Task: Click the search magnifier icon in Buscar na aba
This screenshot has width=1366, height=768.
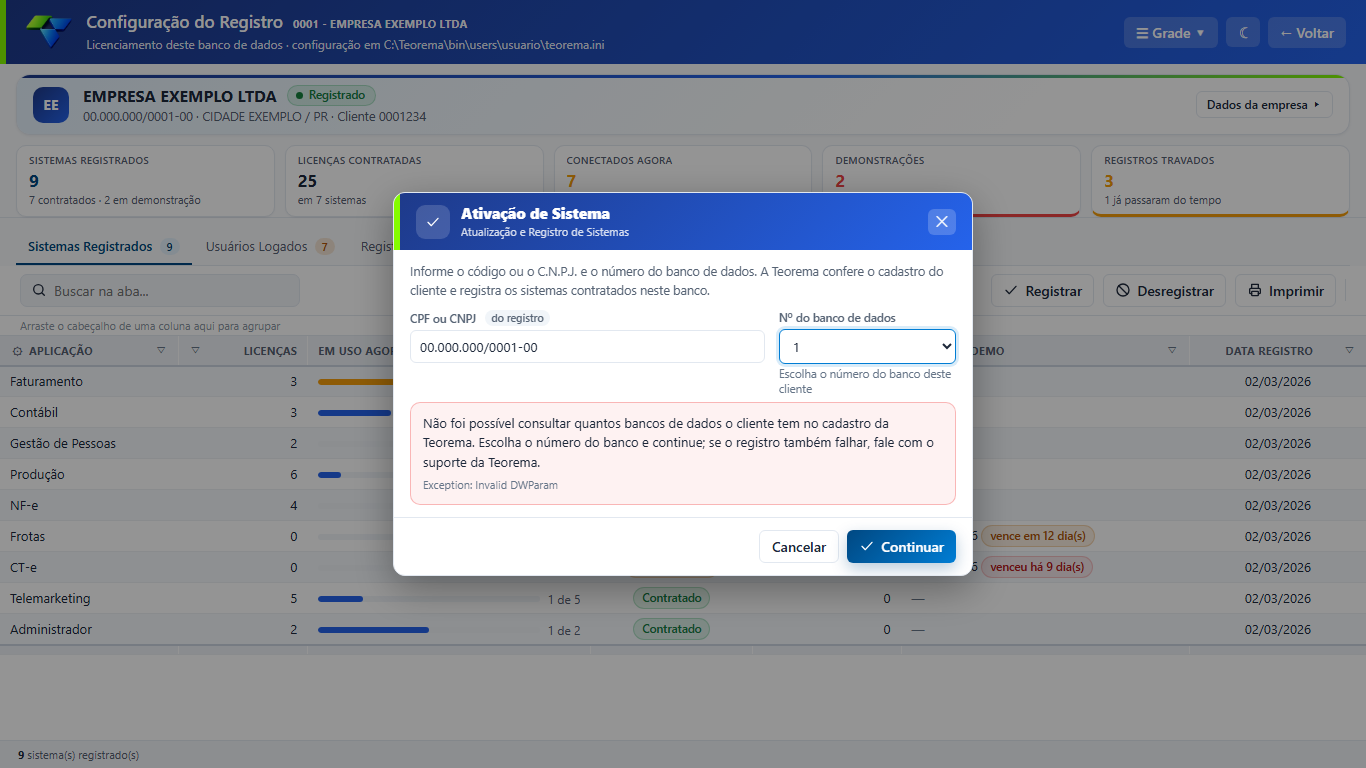Action: 39,291
